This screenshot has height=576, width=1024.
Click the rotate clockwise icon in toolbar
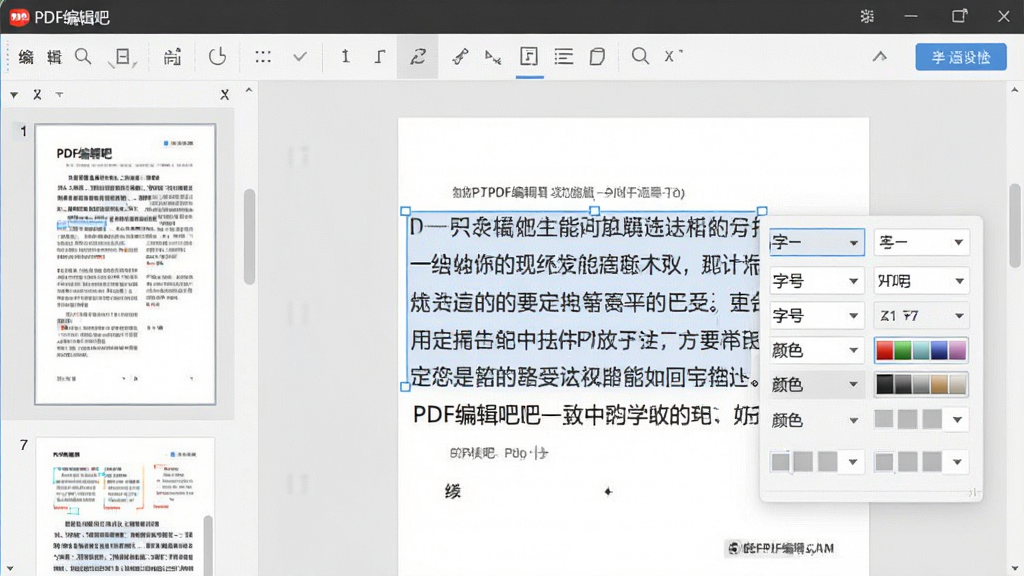(x=217, y=57)
